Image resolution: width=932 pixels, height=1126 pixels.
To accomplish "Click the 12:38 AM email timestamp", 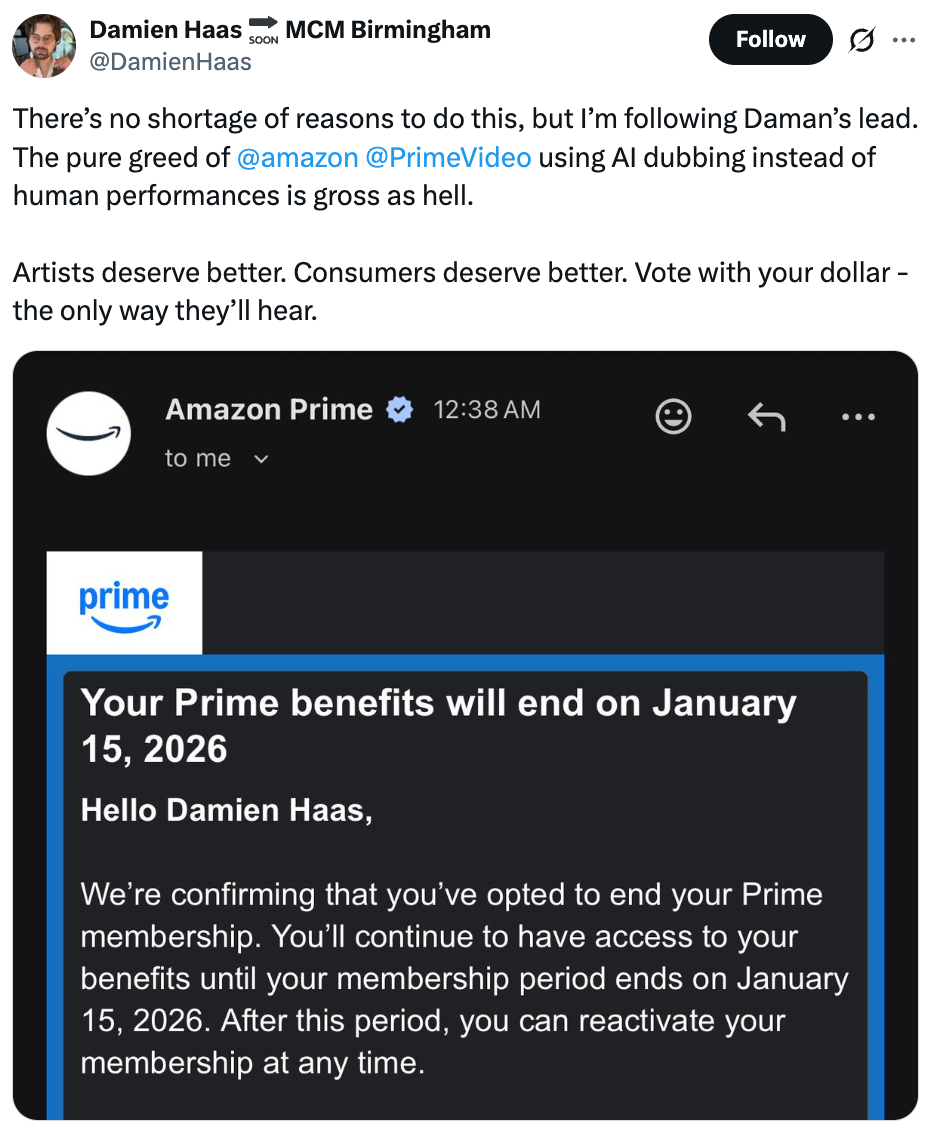I will 487,409.
